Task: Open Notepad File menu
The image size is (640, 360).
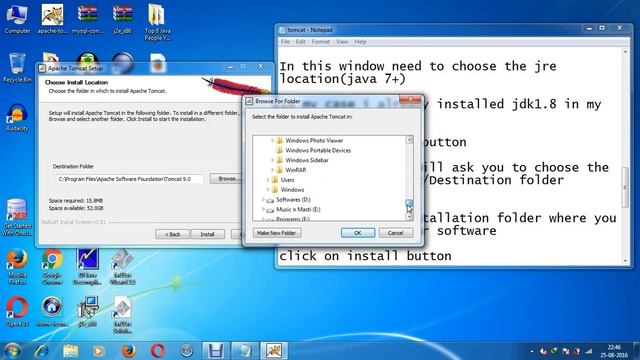Action: pyautogui.click(x=285, y=42)
